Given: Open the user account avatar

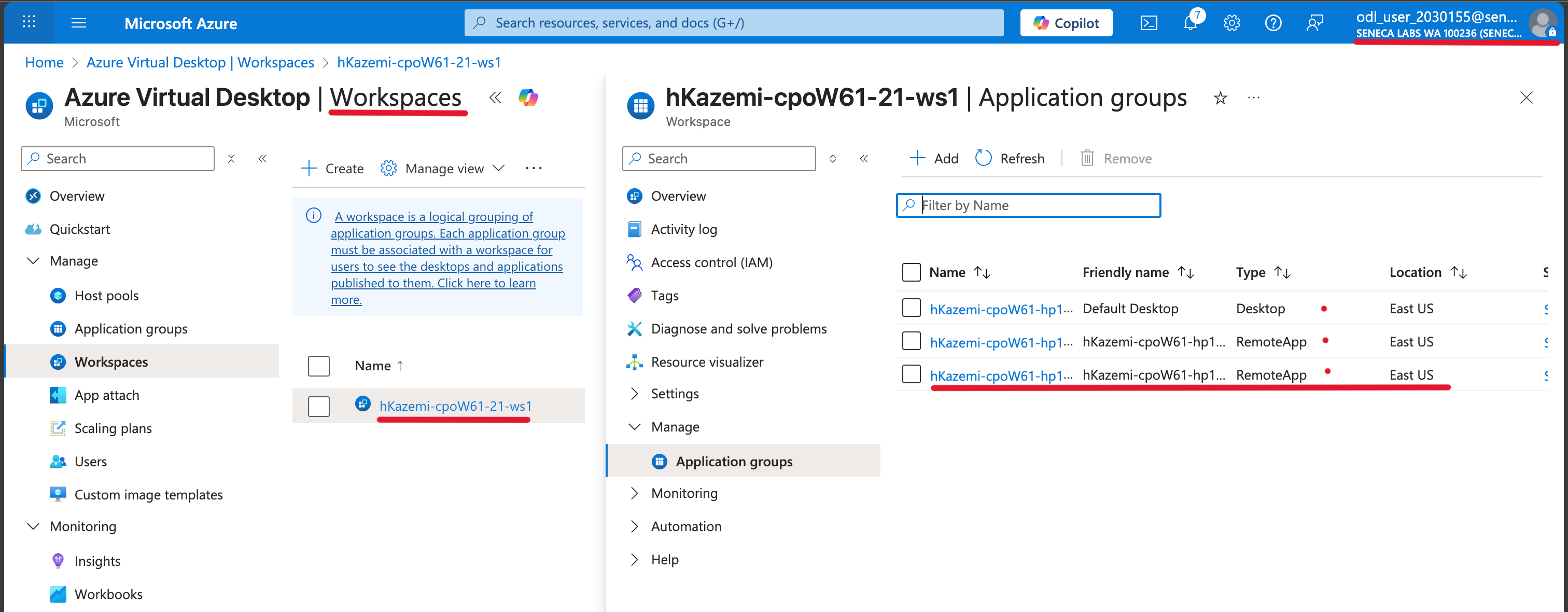Looking at the screenshot, I should tap(1543, 23).
